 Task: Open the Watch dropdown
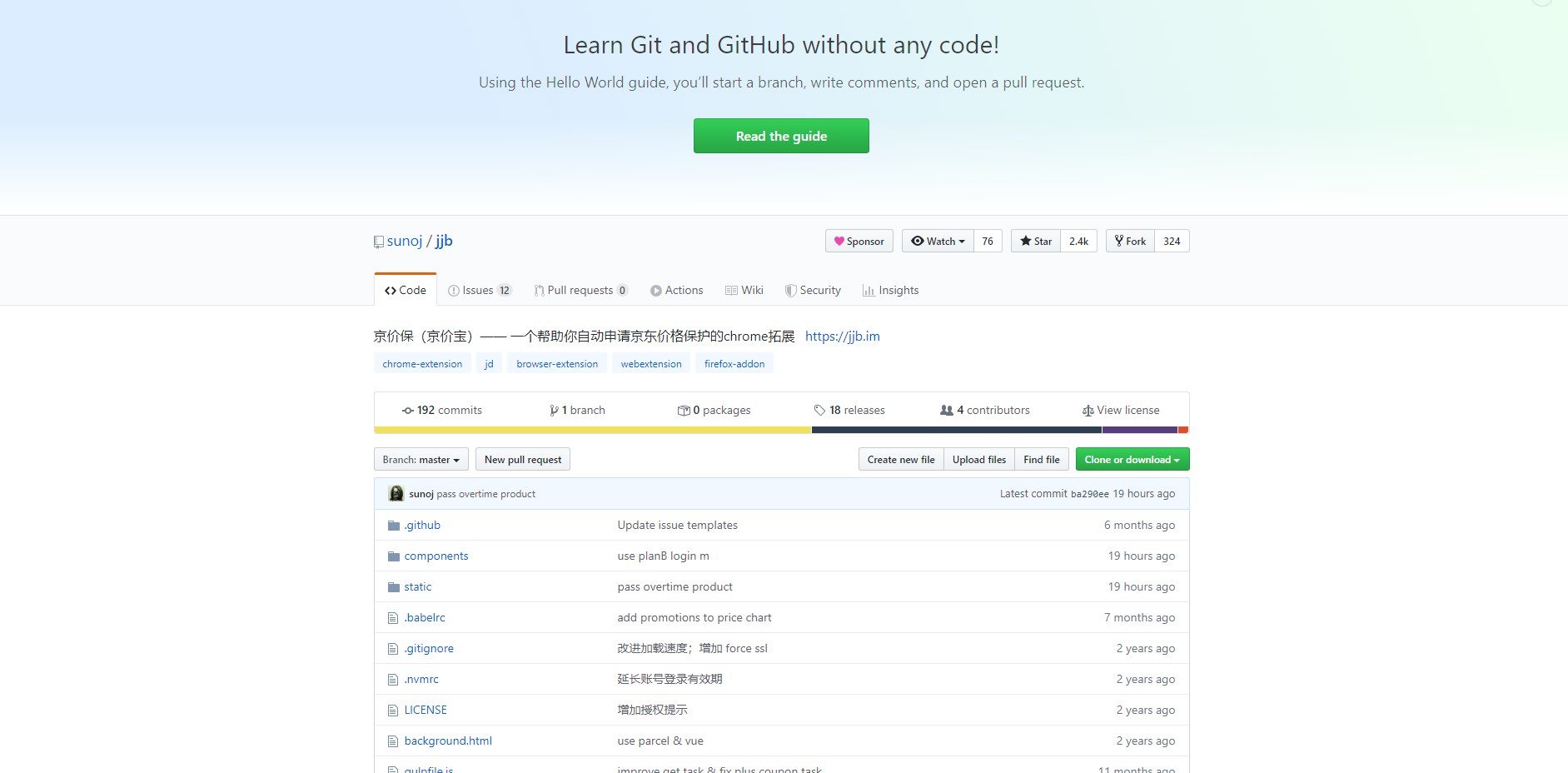tap(938, 241)
